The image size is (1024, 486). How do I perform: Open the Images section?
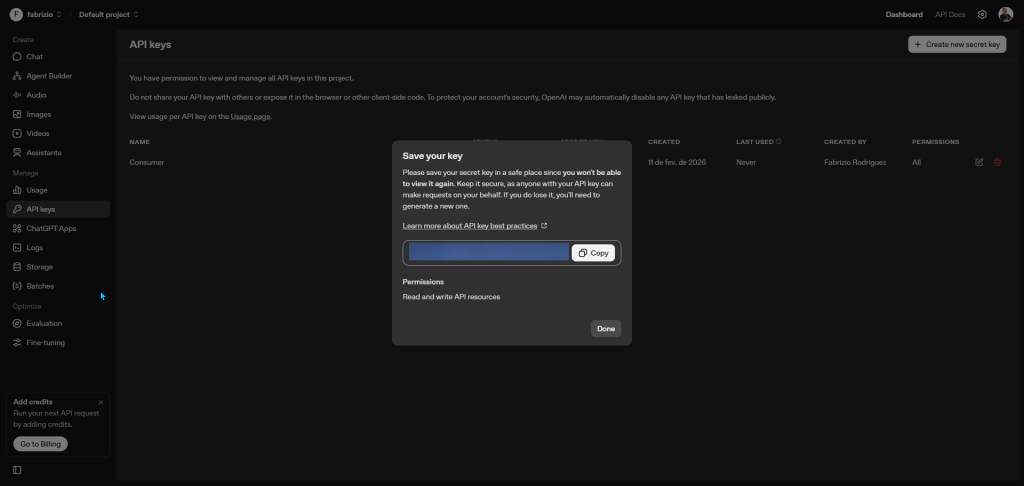point(39,114)
